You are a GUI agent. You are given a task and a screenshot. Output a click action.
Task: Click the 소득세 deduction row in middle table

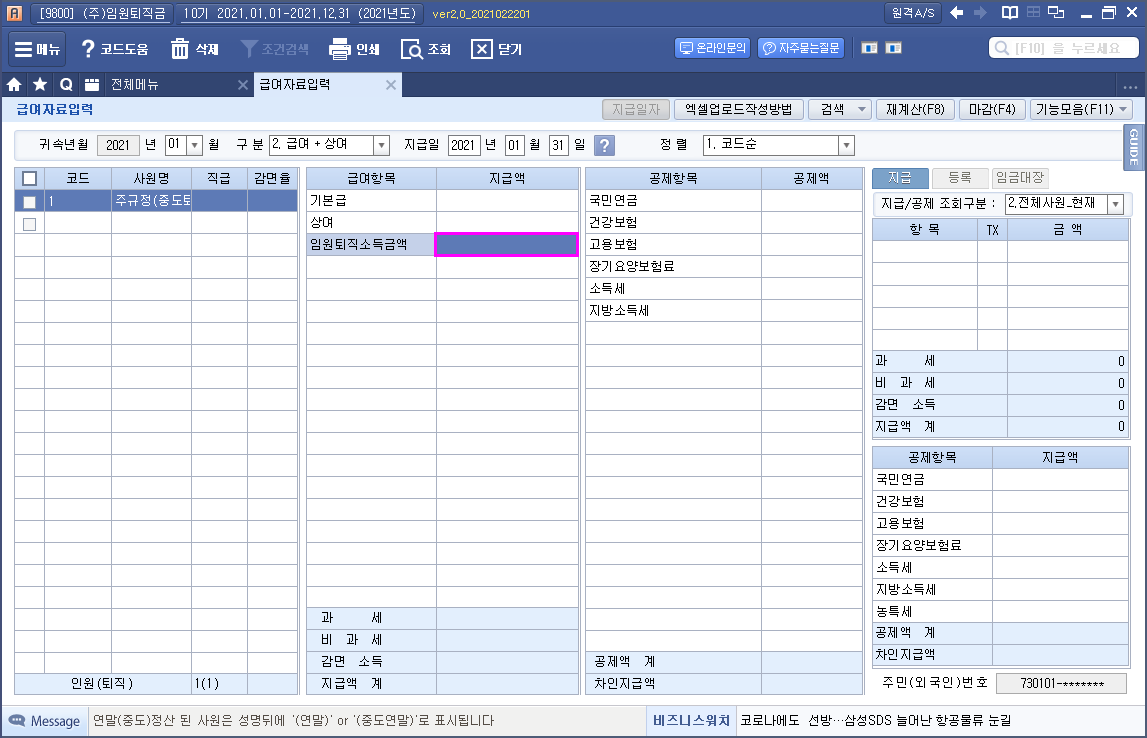pyautogui.click(x=723, y=288)
